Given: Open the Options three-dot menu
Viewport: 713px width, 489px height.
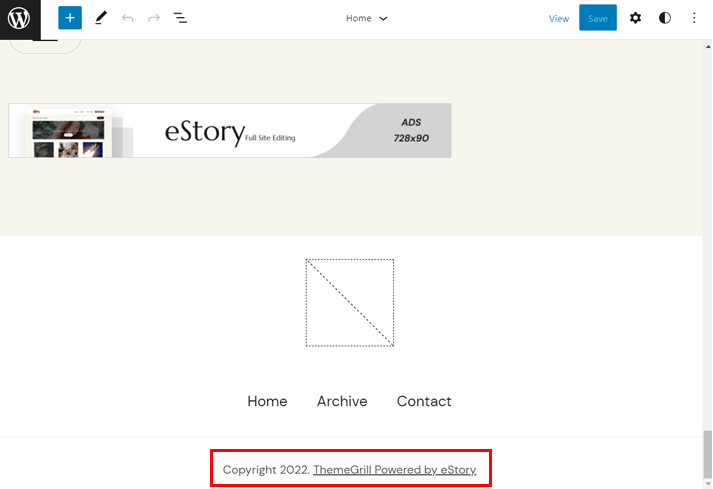Looking at the screenshot, I should (x=694, y=18).
